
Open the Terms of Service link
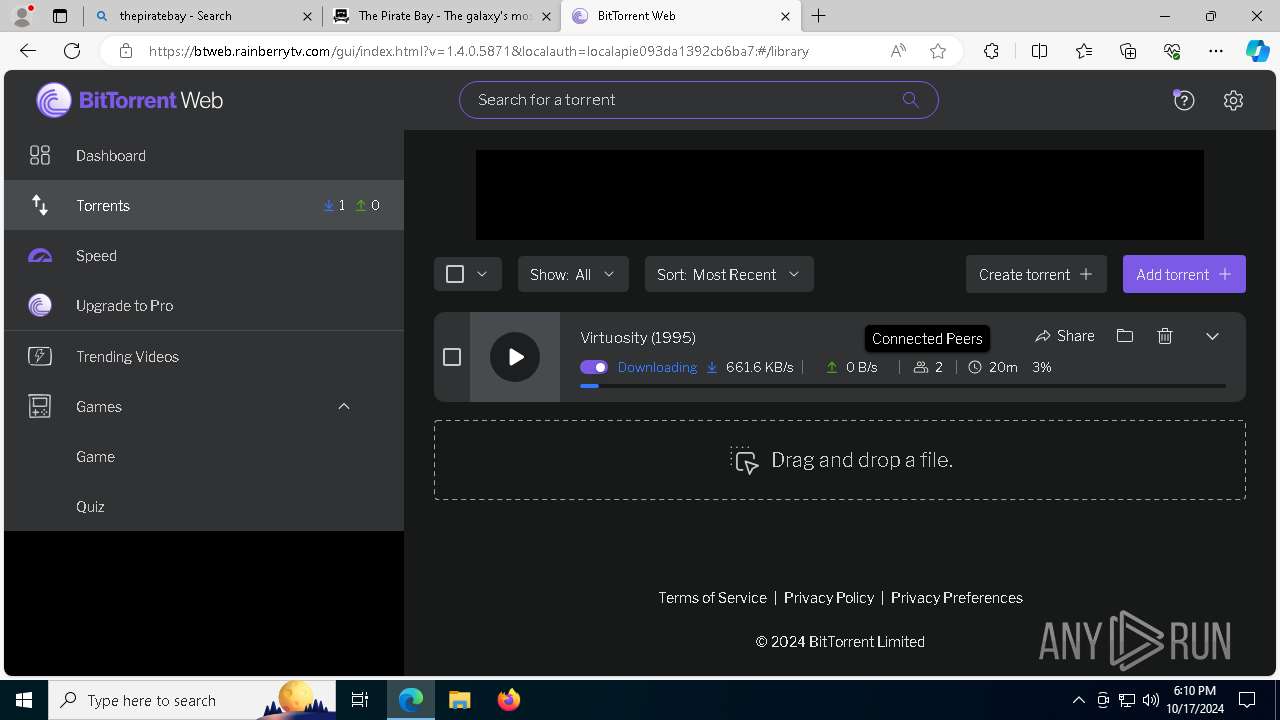tap(712, 597)
